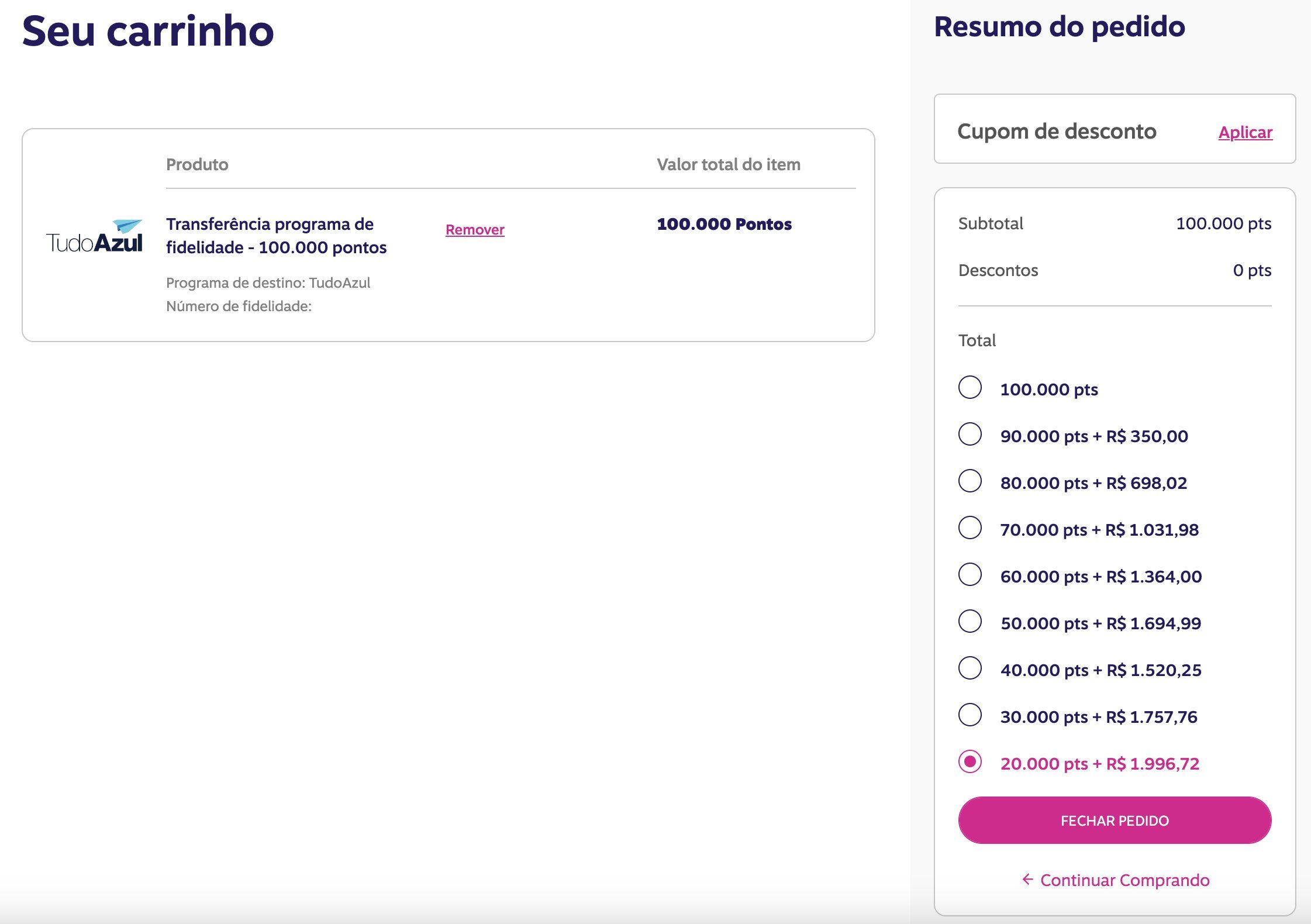Select the 100.000 pts payment option
This screenshot has height=924, width=1311.
pos(970,387)
